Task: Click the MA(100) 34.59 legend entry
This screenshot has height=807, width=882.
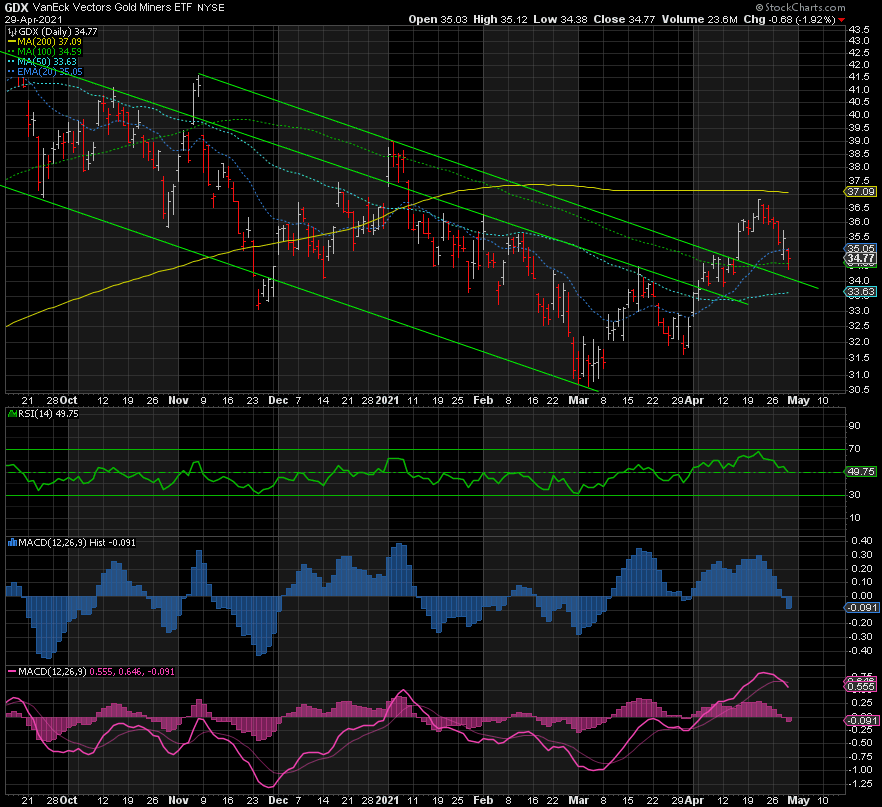Action: (50, 52)
